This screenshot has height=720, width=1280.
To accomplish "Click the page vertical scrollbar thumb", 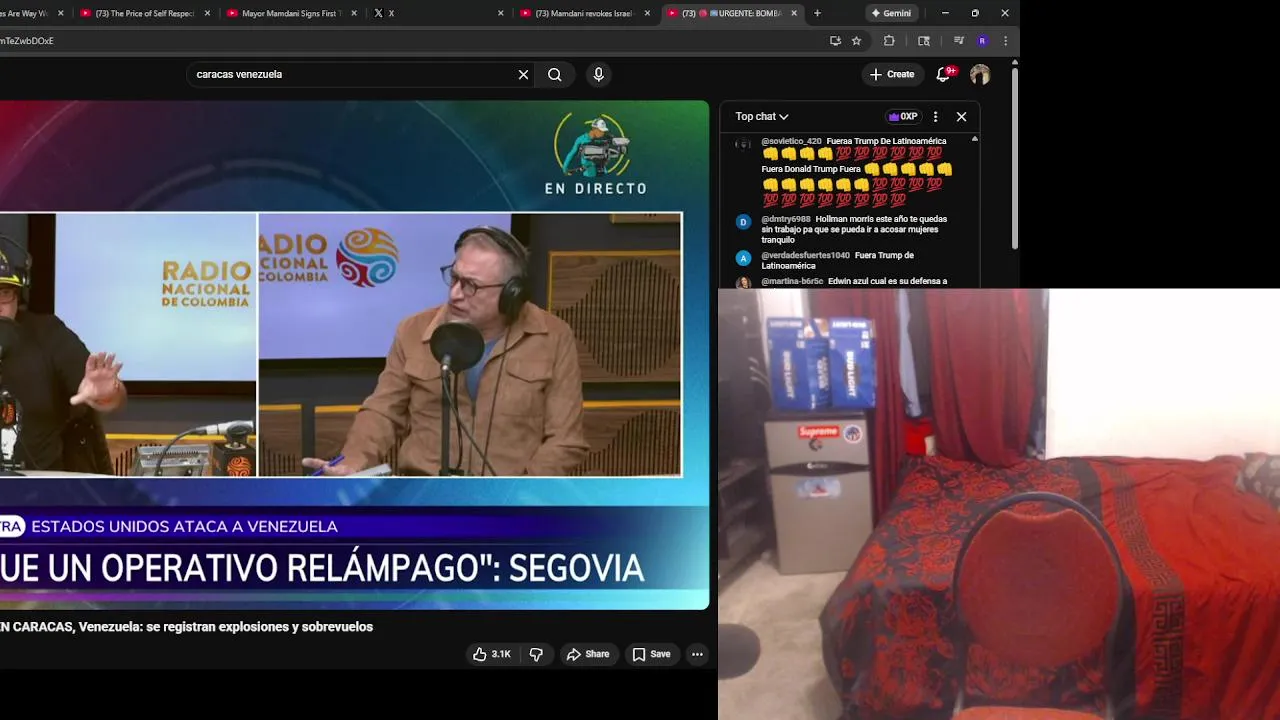I will 1015,160.
